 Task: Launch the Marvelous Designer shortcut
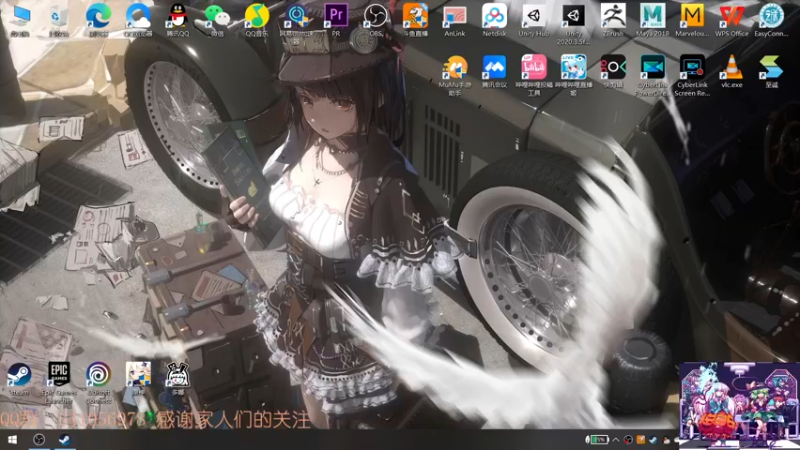point(692,20)
